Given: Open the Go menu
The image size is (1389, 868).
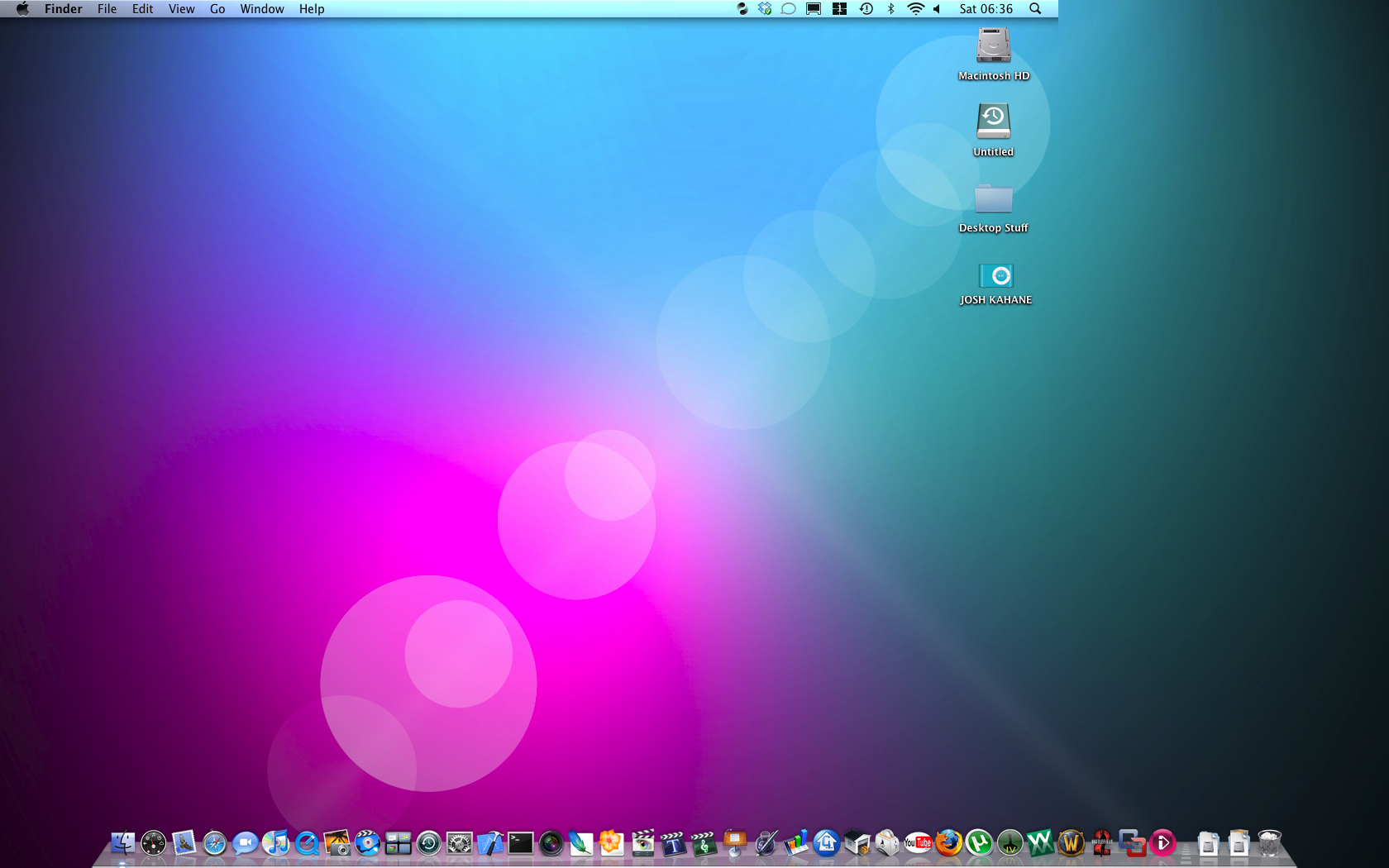Looking at the screenshot, I should (x=217, y=9).
